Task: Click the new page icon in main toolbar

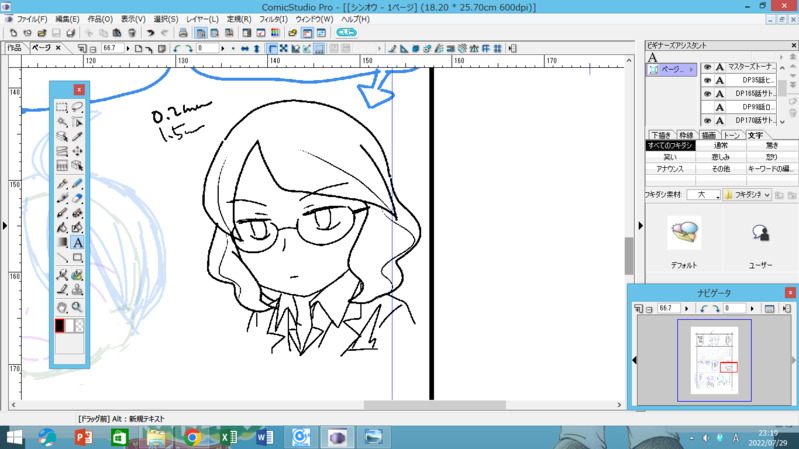Action: coord(13,33)
